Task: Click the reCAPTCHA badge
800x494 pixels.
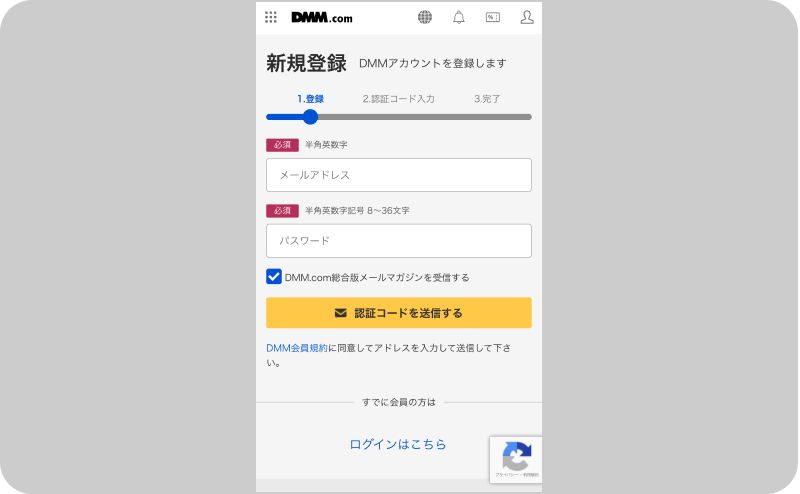Action: [516, 460]
